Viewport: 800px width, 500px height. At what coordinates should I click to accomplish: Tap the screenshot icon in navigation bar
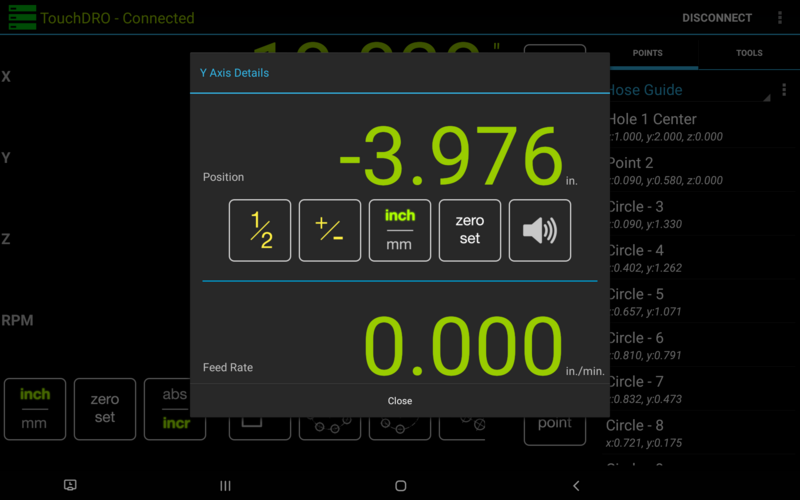[x=70, y=485]
